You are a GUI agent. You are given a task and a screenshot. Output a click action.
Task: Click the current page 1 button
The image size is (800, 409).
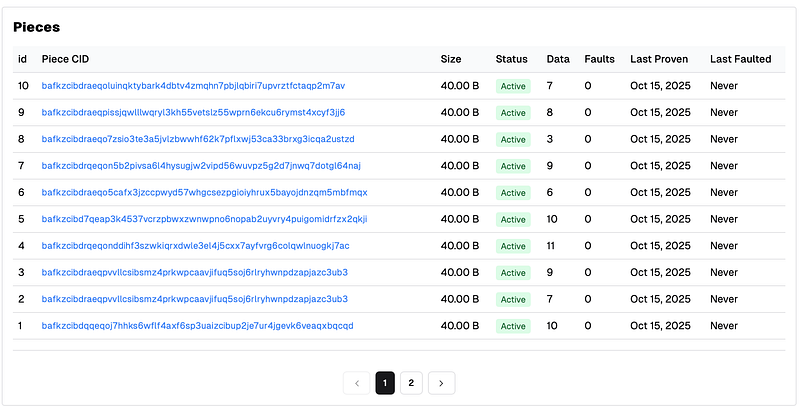point(385,382)
